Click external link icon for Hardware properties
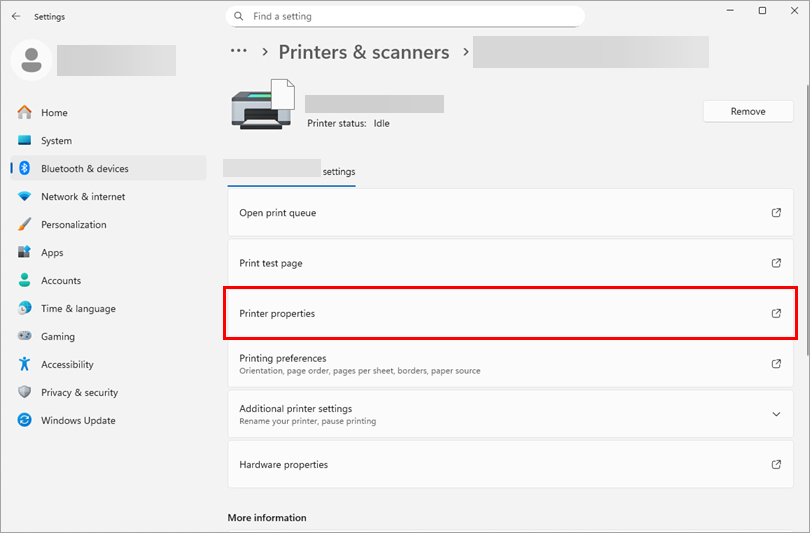 [776, 465]
